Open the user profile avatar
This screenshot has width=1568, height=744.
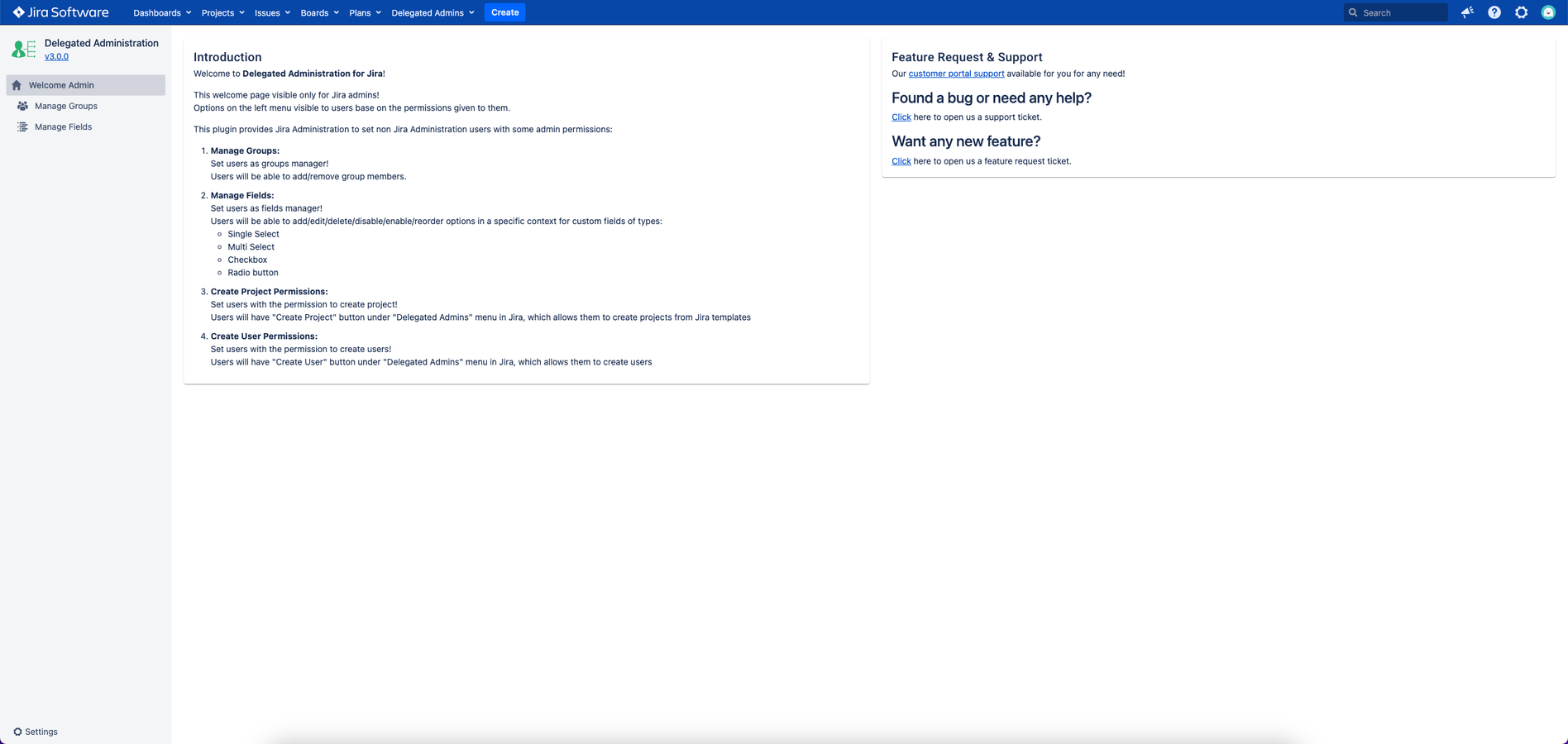point(1548,12)
